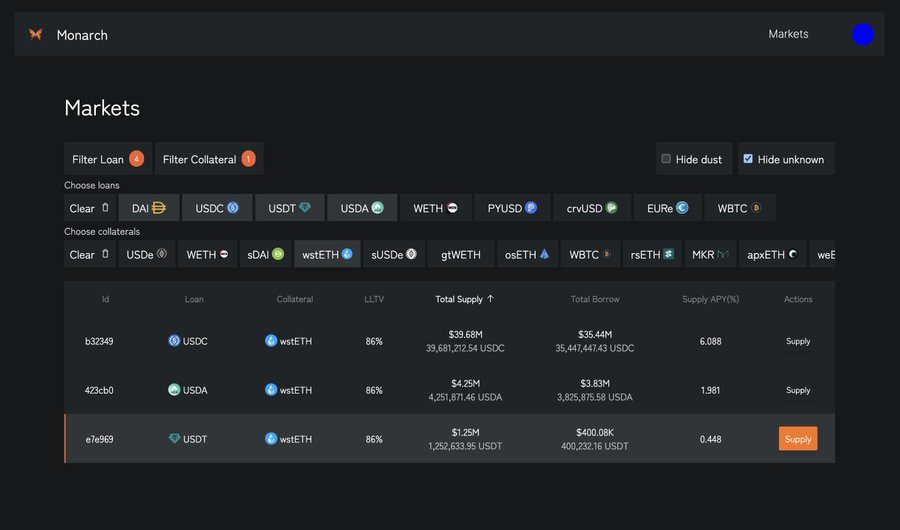The image size is (900, 530).
Task: Toggle the WETH loan filter chip
Action: tap(436, 208)
